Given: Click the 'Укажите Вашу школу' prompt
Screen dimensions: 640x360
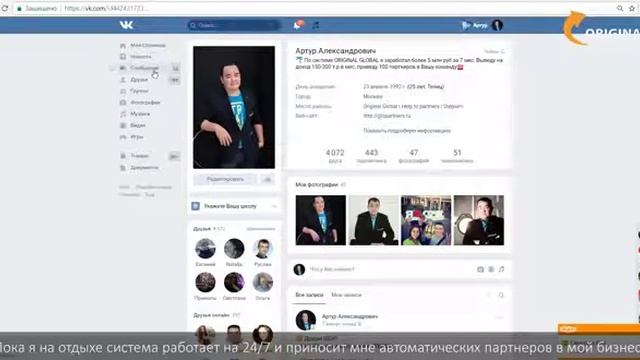Looking at the screenshot, I should pos(230,206).
